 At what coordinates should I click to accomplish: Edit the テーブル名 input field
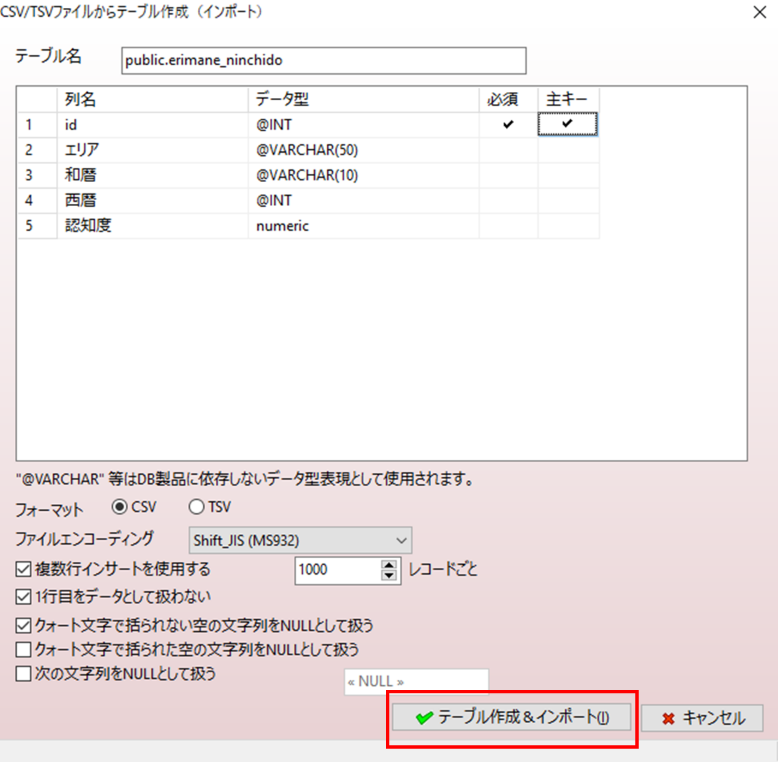tap(324, 61)
